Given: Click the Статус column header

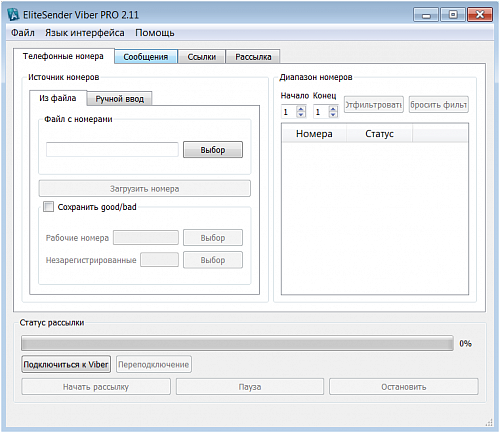Looking at the screenshot, I should (379, 134).
